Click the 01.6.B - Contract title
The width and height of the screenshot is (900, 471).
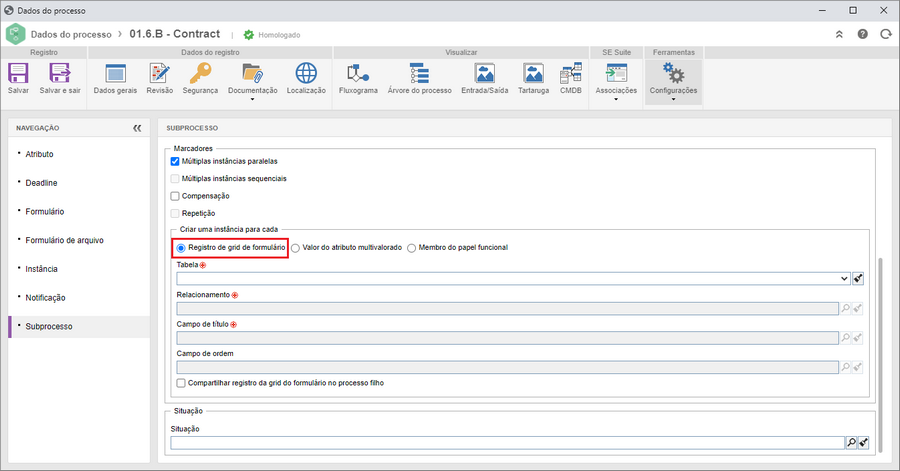pos(174,34)
